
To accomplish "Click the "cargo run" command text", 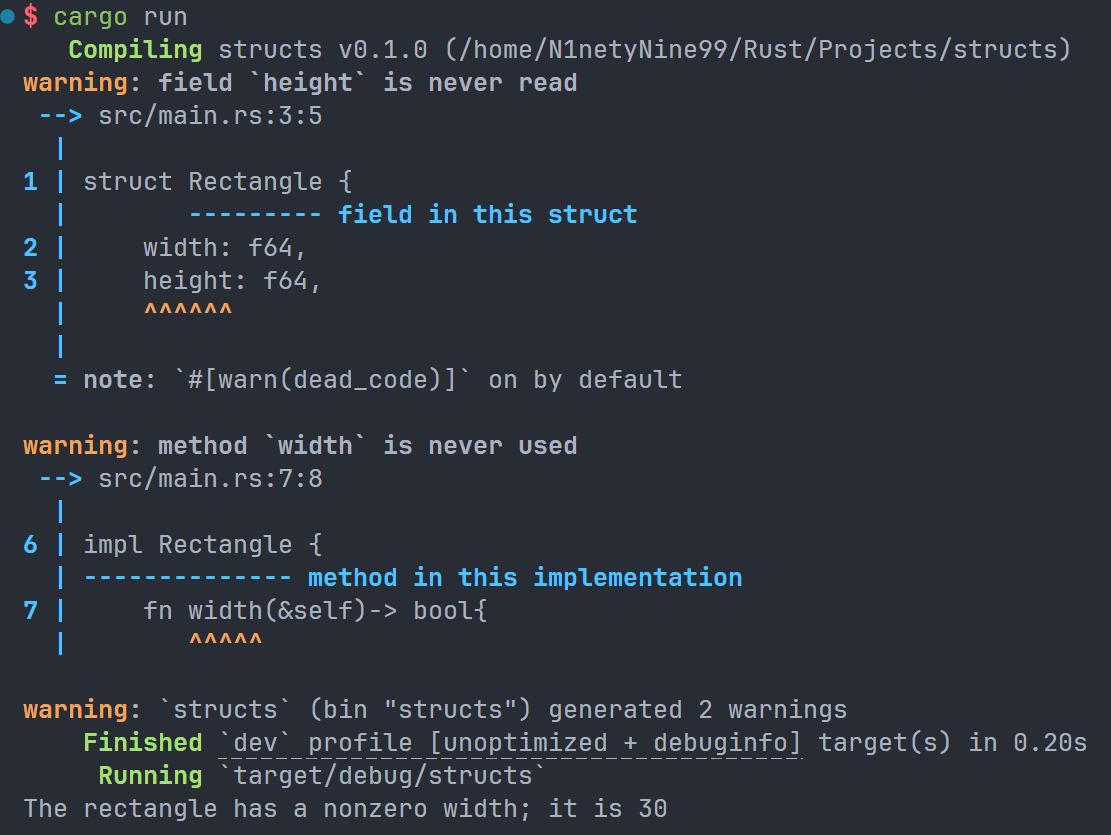I will tap(120, 17).
